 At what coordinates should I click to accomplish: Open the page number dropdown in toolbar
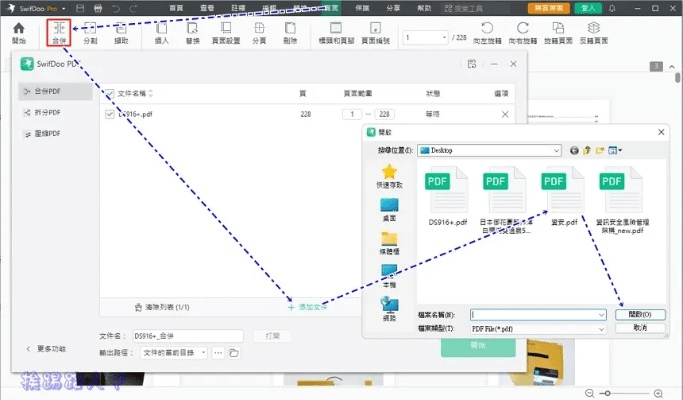444,37
